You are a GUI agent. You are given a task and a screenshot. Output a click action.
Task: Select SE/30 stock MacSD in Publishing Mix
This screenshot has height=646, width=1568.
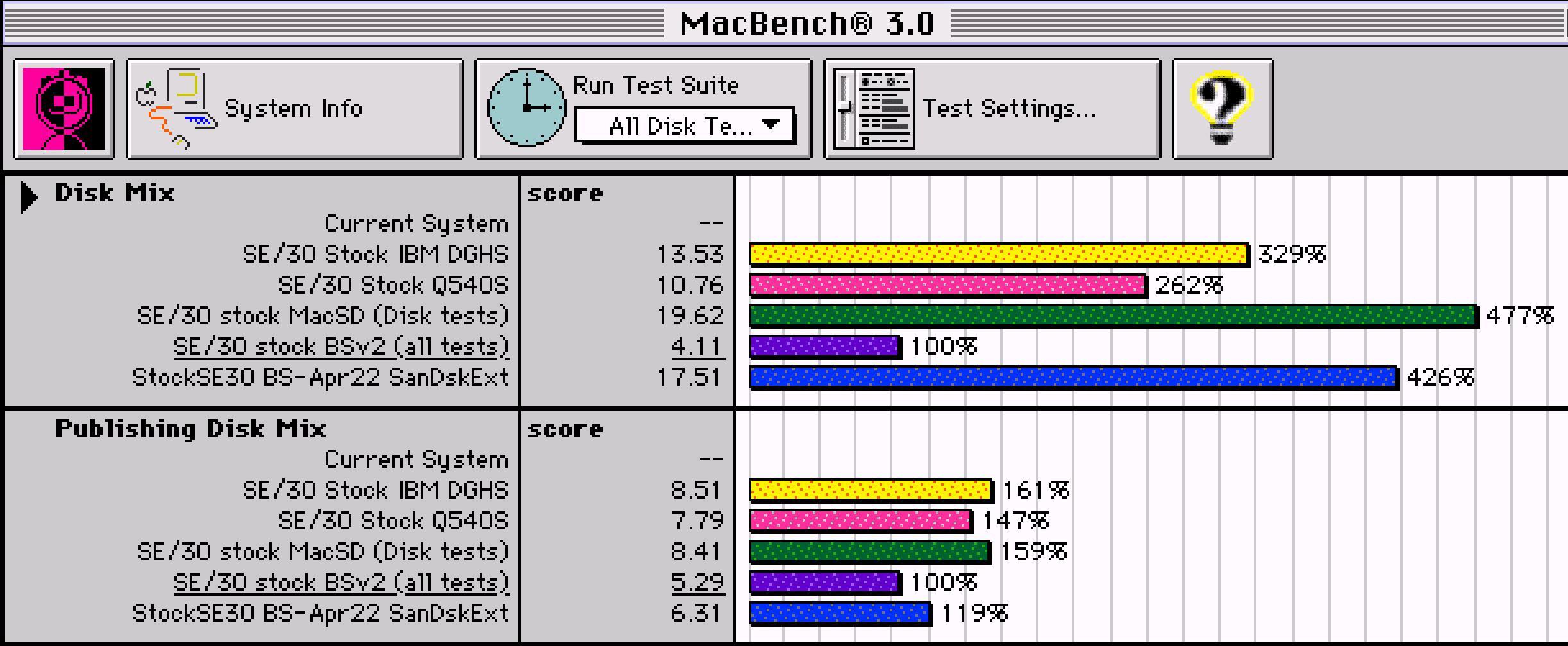pyautogui.click(x=323, y=551)
